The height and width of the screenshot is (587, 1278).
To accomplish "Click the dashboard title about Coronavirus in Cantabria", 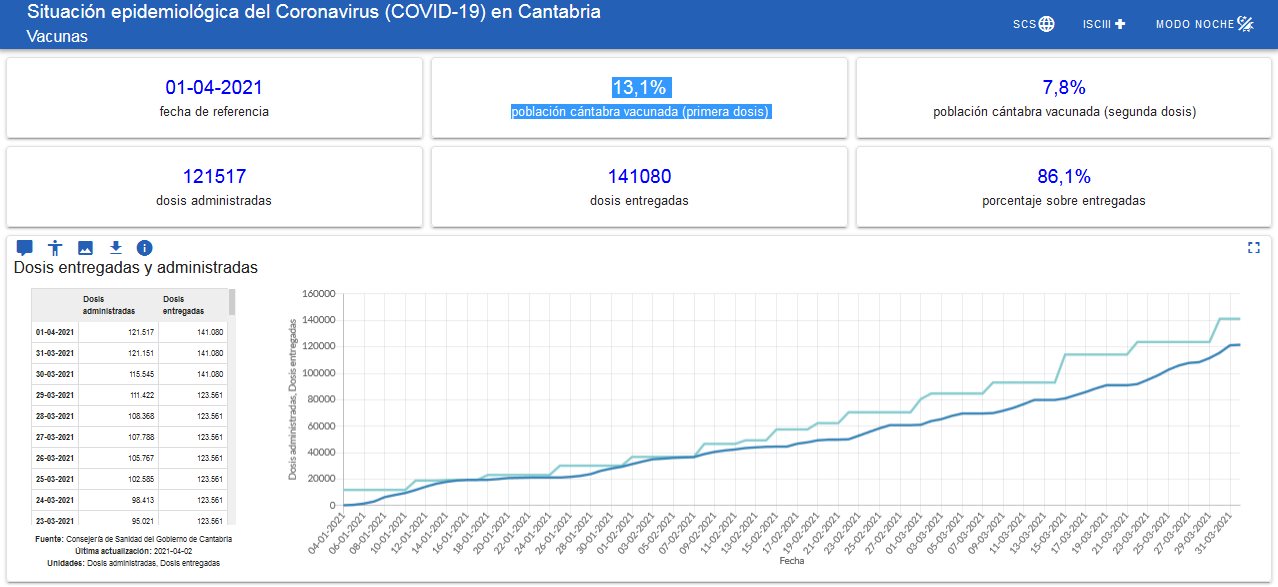I will (314, 13).
